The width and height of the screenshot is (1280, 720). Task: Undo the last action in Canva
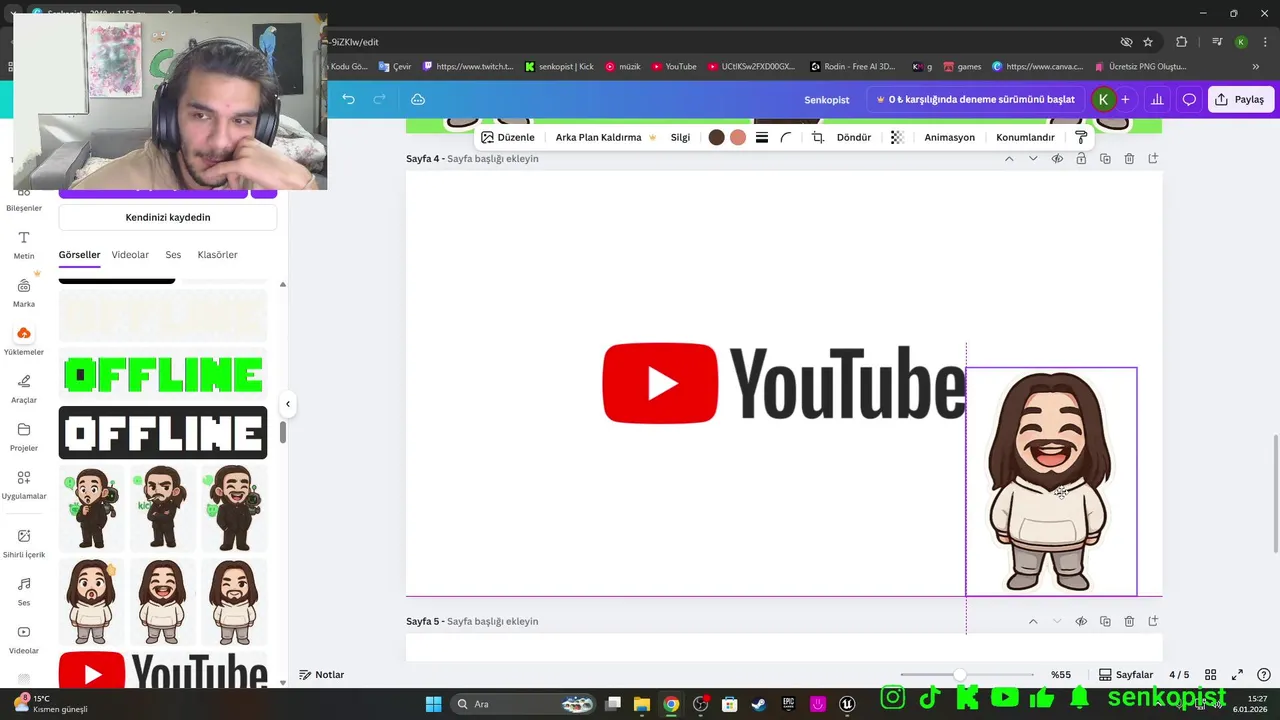pos(348,99)
